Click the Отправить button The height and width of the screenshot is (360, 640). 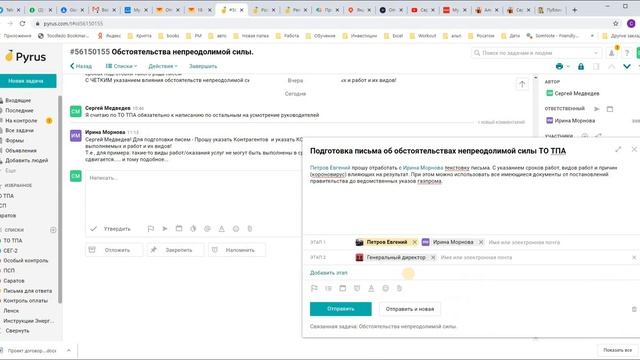pos(341,309)
